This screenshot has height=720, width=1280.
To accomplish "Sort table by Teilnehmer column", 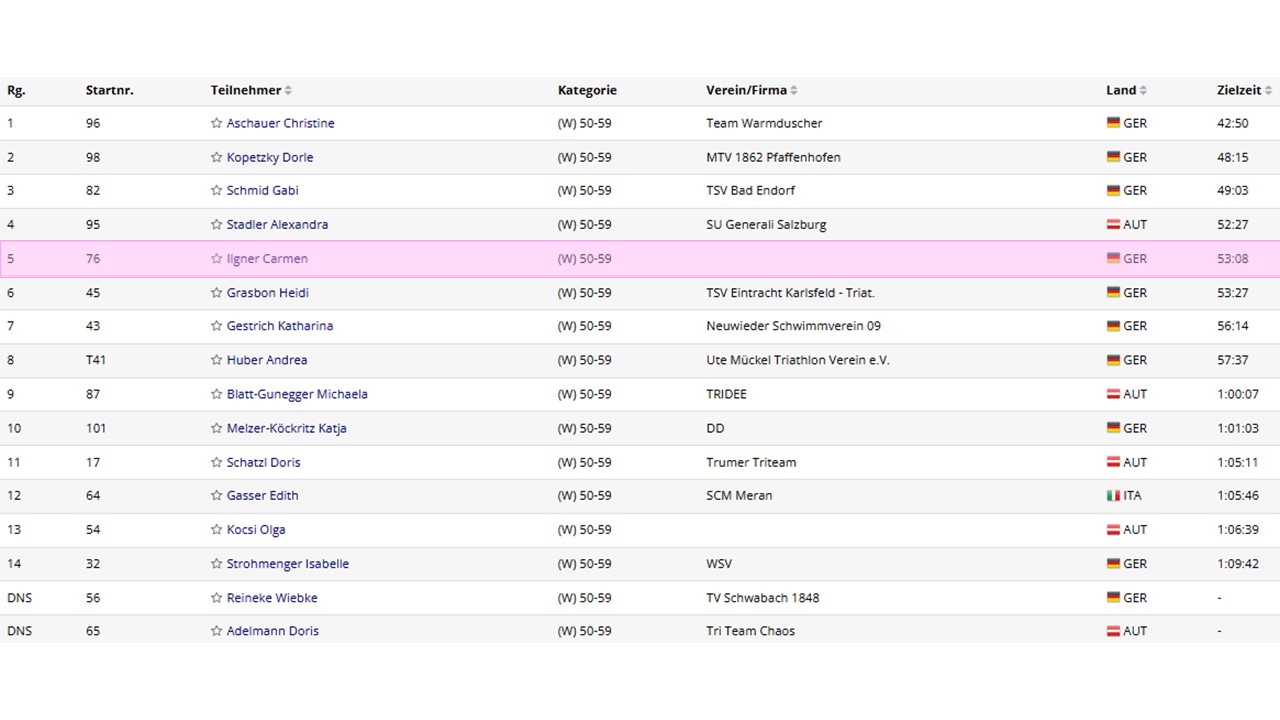I will (x=288, y=90).
